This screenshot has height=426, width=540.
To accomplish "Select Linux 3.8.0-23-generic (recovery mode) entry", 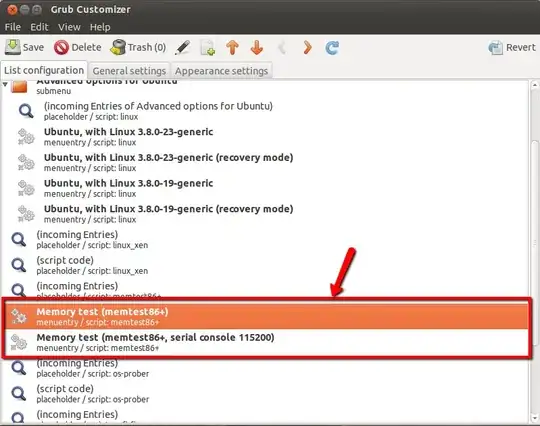I will click(x=264, y=163).
